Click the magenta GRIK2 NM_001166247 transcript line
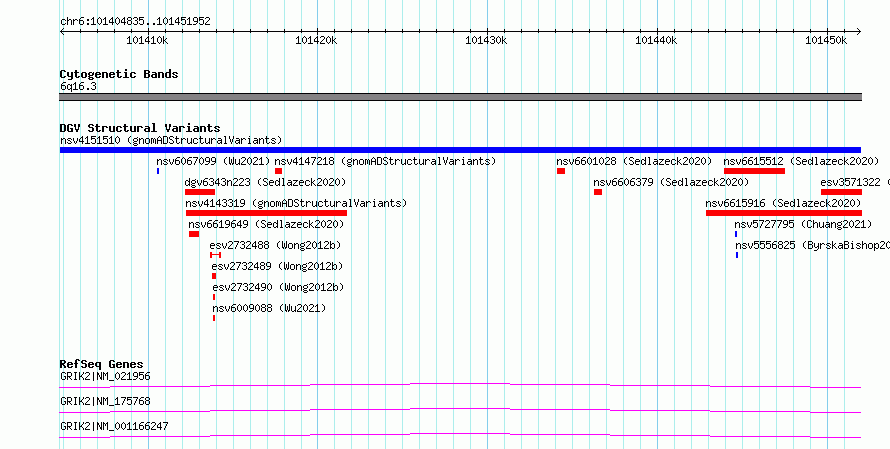 point(460,436)
